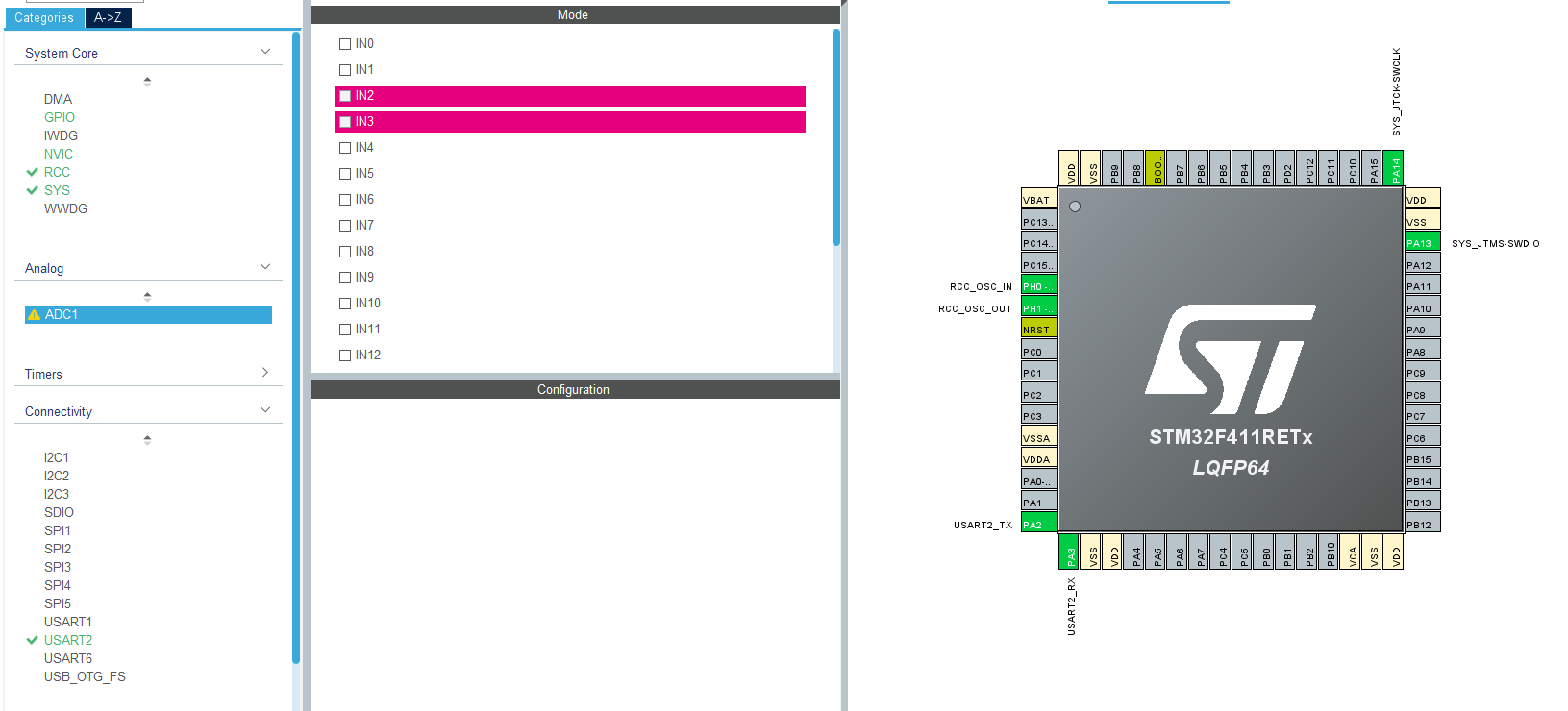Viewport: 1568px width, 711px height.
Task: Click the categories list scrollbar
Action: [296, 348]
